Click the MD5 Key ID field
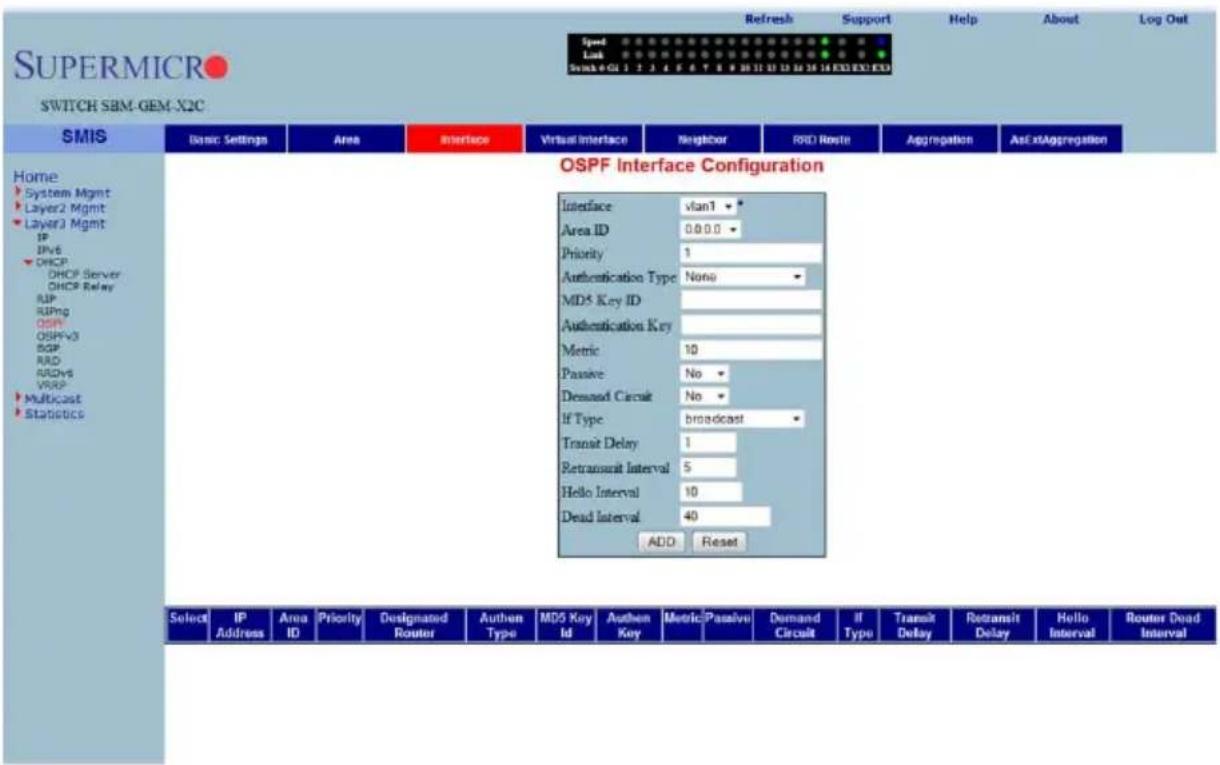The image size is (1220, 765). (x=751, y=300)
